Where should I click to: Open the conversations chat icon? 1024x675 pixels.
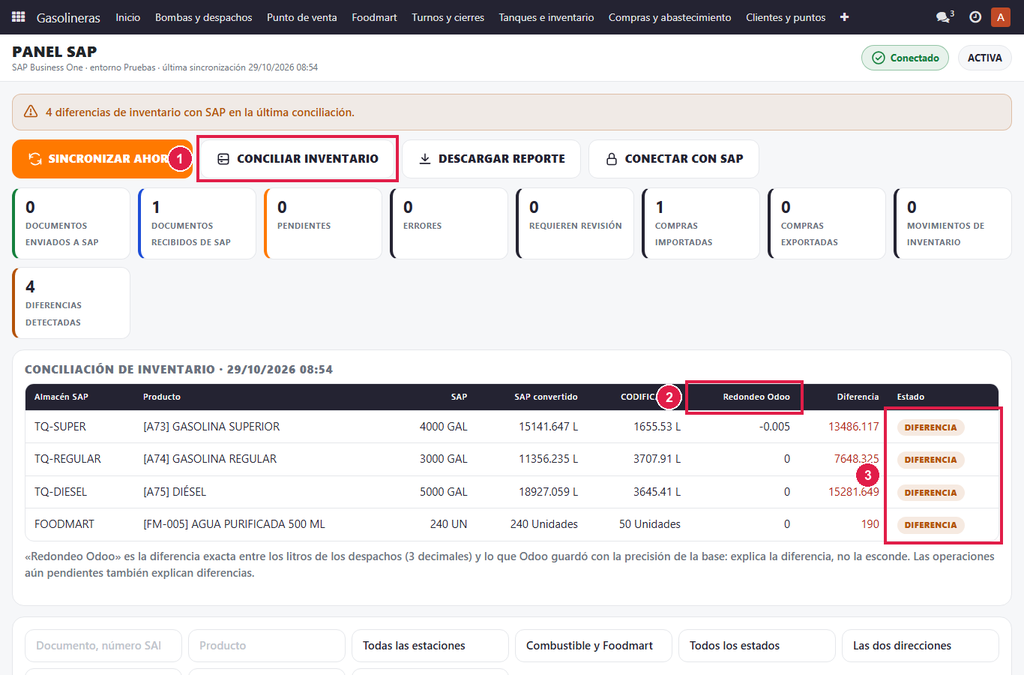click(944, 17)
